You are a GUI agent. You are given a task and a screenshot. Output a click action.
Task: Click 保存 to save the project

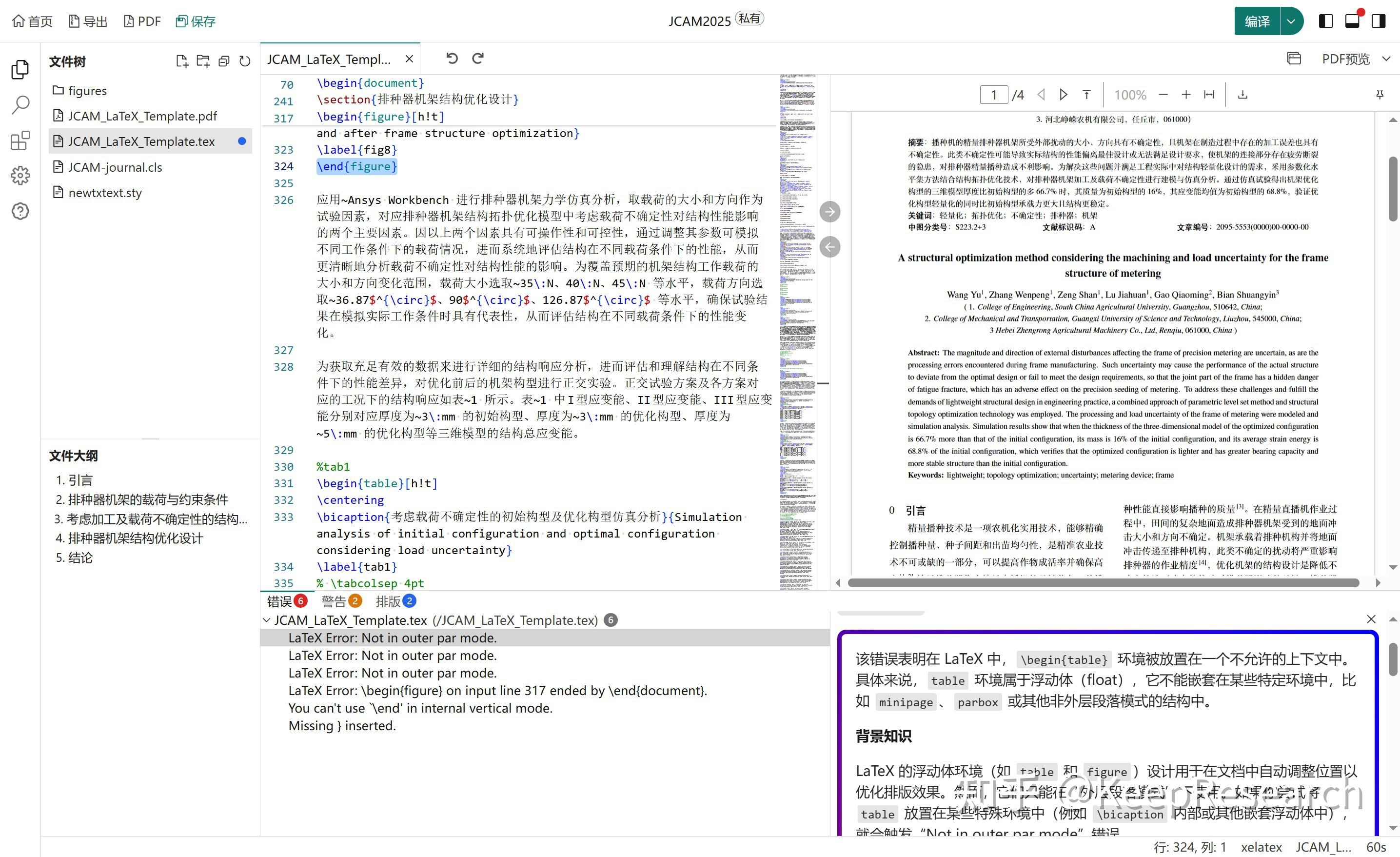(x=196, y=21)
